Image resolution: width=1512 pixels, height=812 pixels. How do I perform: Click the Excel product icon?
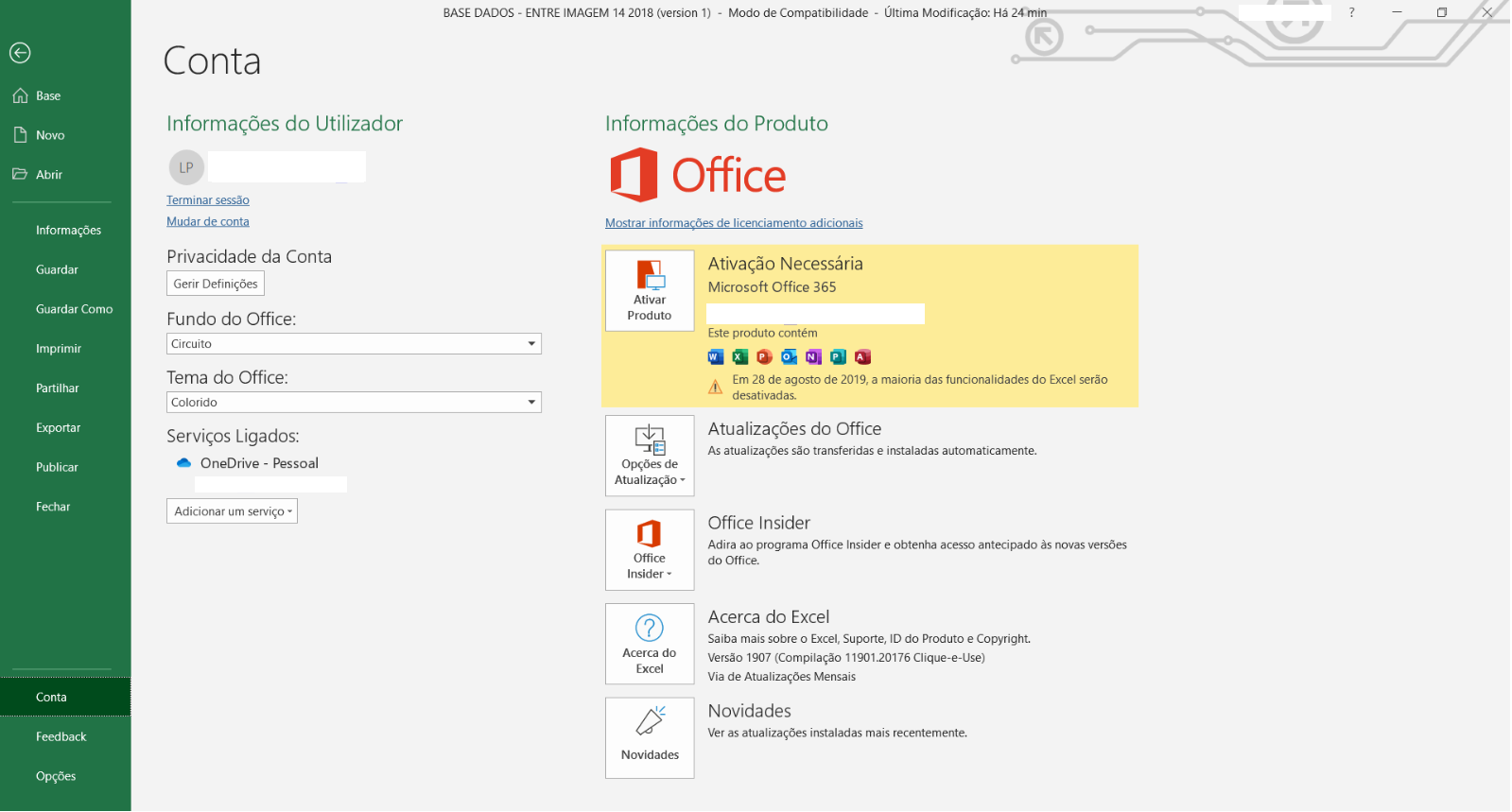pyautogui.click(x=740, y=356)
